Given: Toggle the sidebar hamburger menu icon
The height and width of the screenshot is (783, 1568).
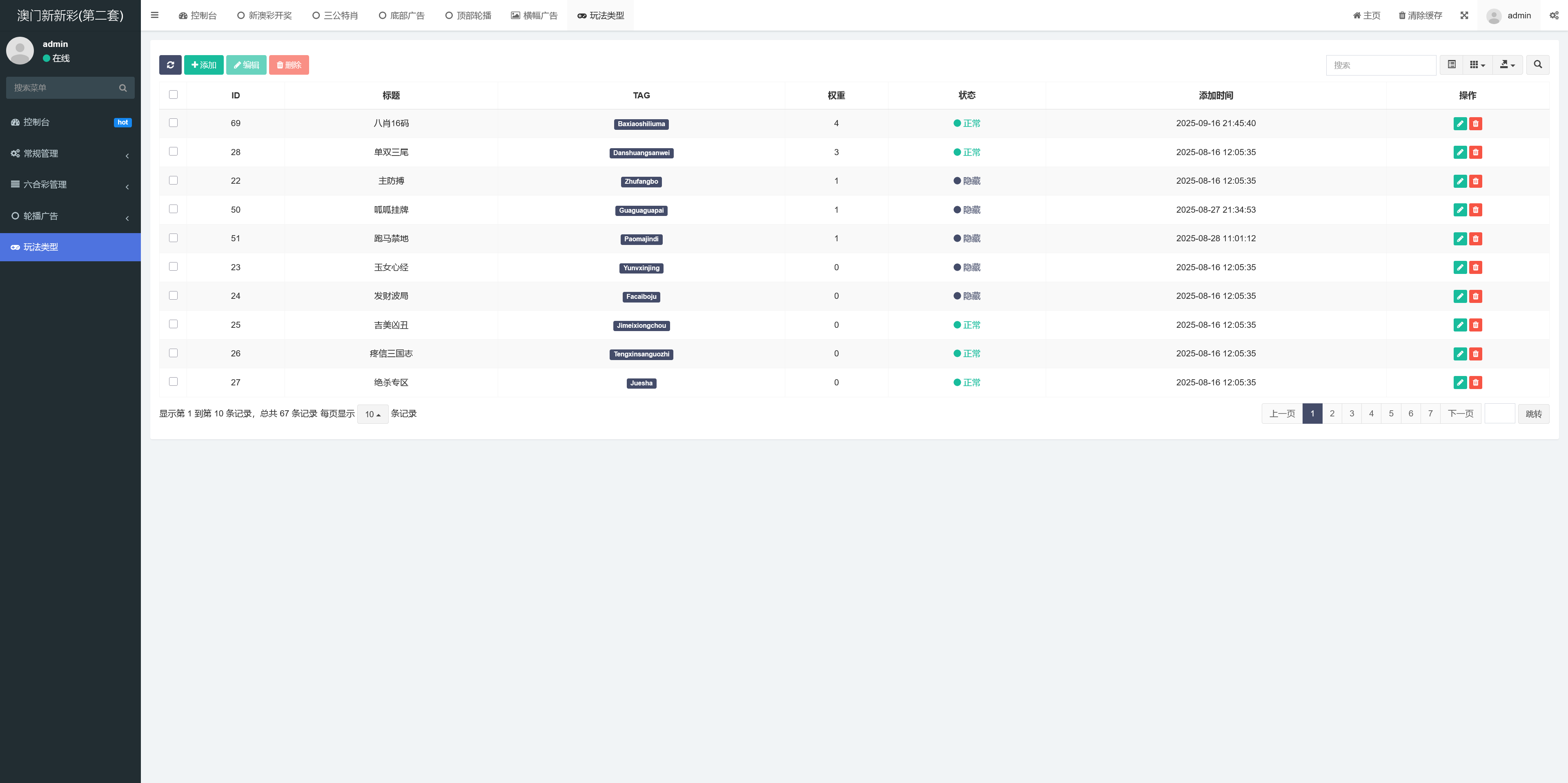Looking at the screenshot, I should [x=155, y=15].
